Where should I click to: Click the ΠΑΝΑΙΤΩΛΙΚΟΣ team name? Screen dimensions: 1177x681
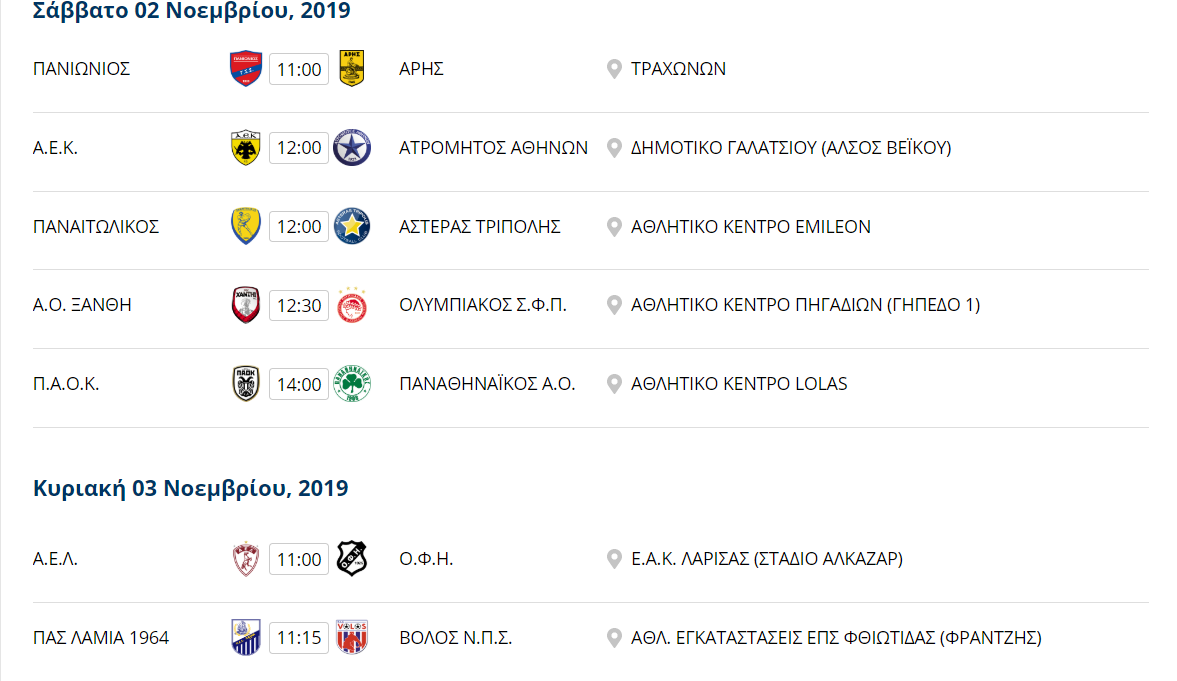click(x=96, y=227)
